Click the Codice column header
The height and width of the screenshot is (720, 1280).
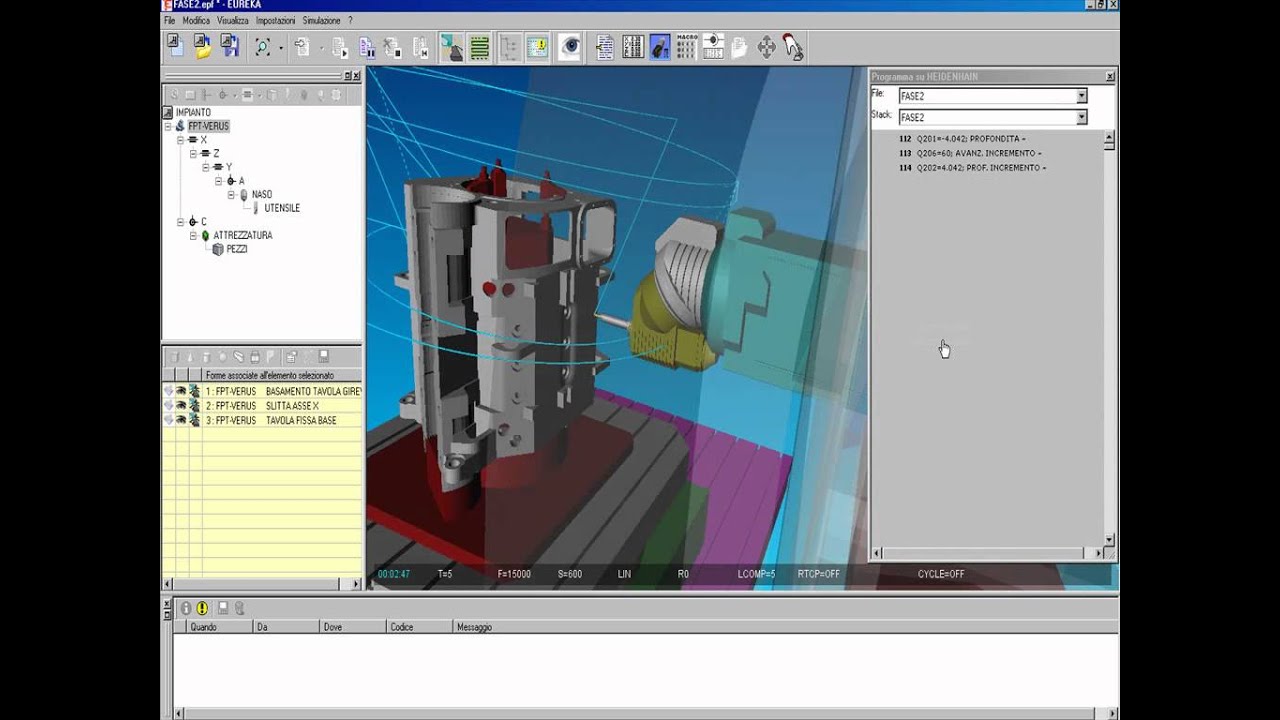coord(419,627)
